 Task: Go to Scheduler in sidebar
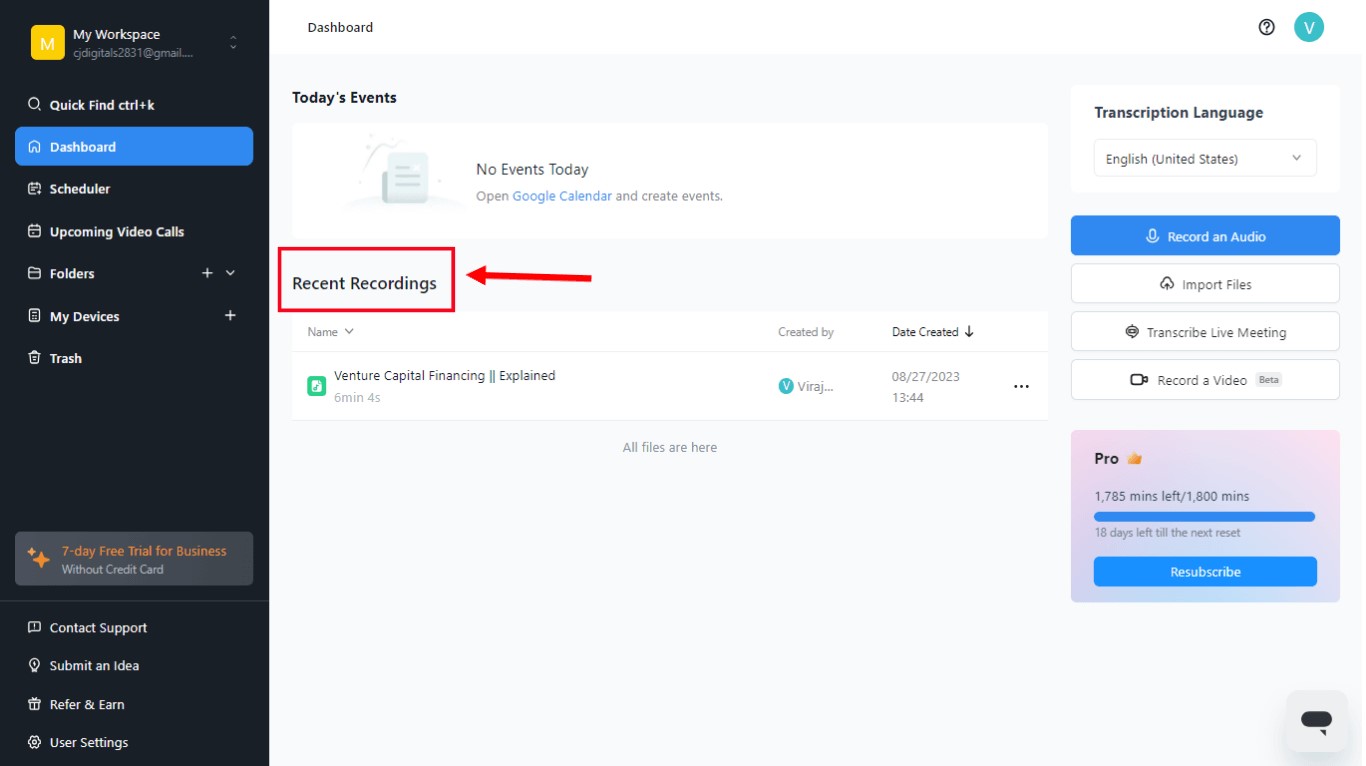click(x=80, y=189)
